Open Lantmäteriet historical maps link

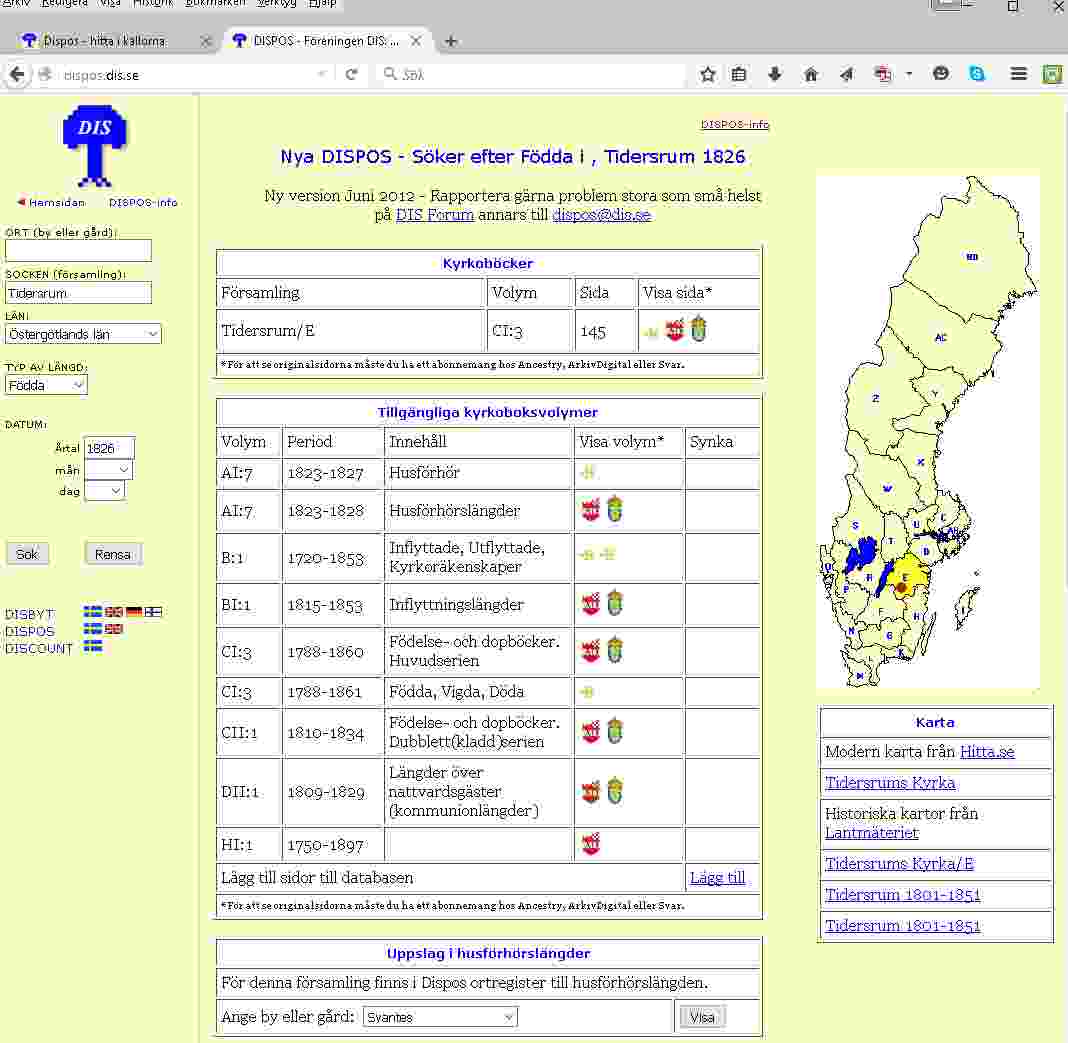click(x=871, y=832)
